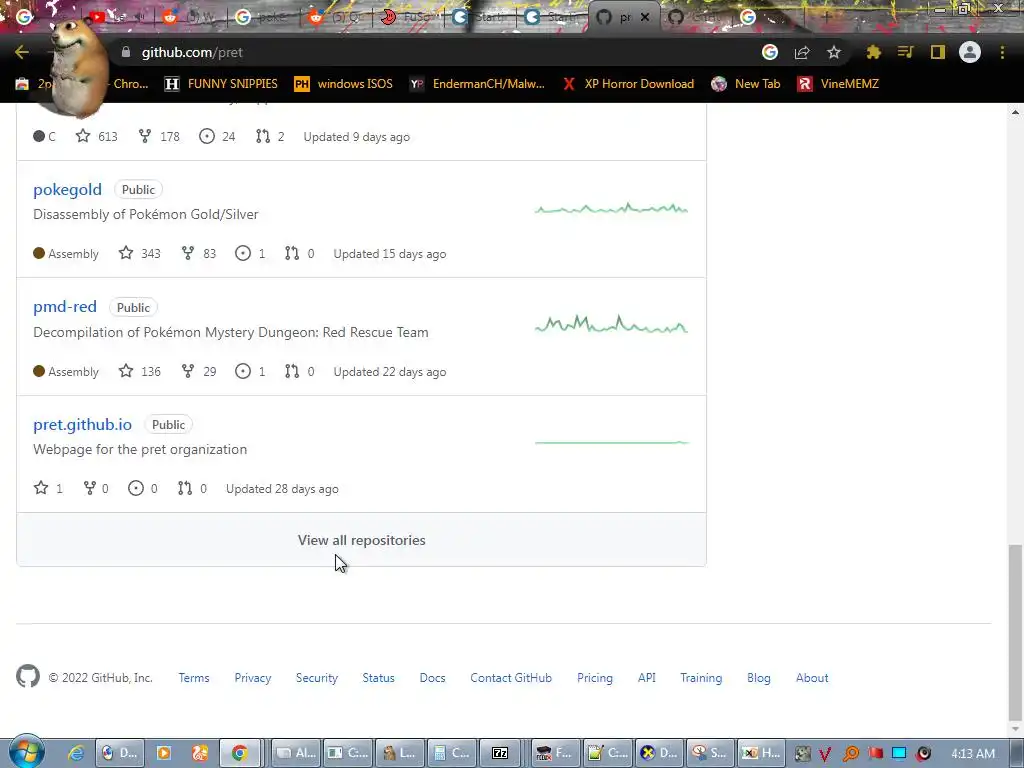Click the pokegold activity sparkline graph

[611, 209]
